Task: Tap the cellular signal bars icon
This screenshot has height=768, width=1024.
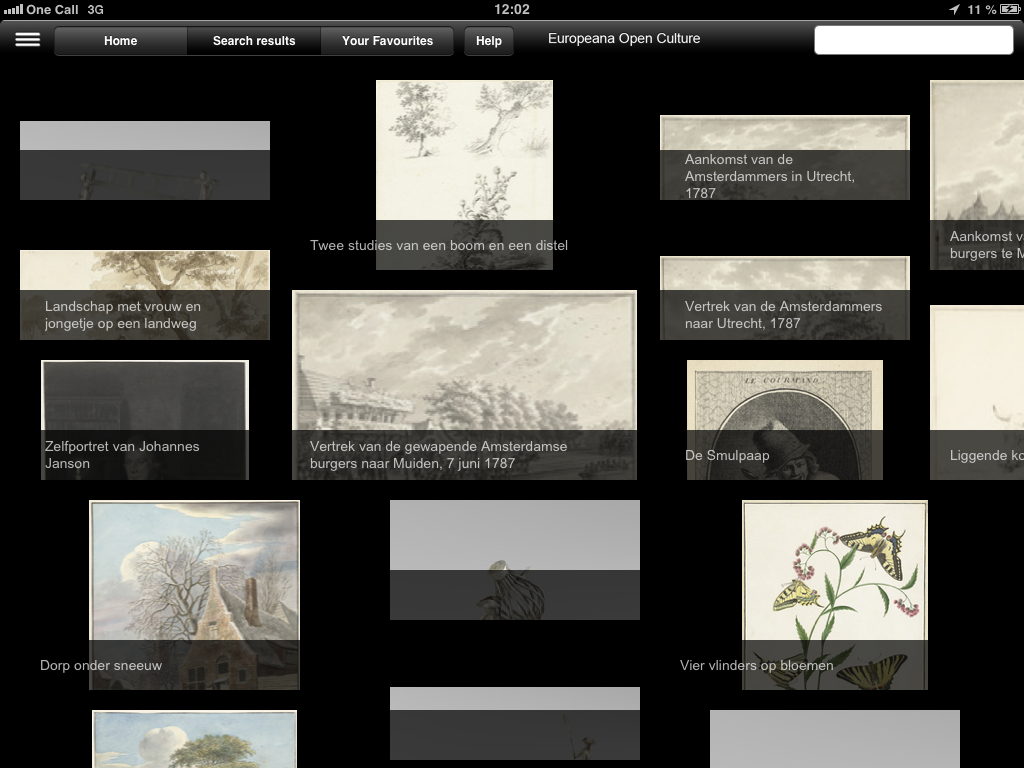Action: (x=13, y=9)
